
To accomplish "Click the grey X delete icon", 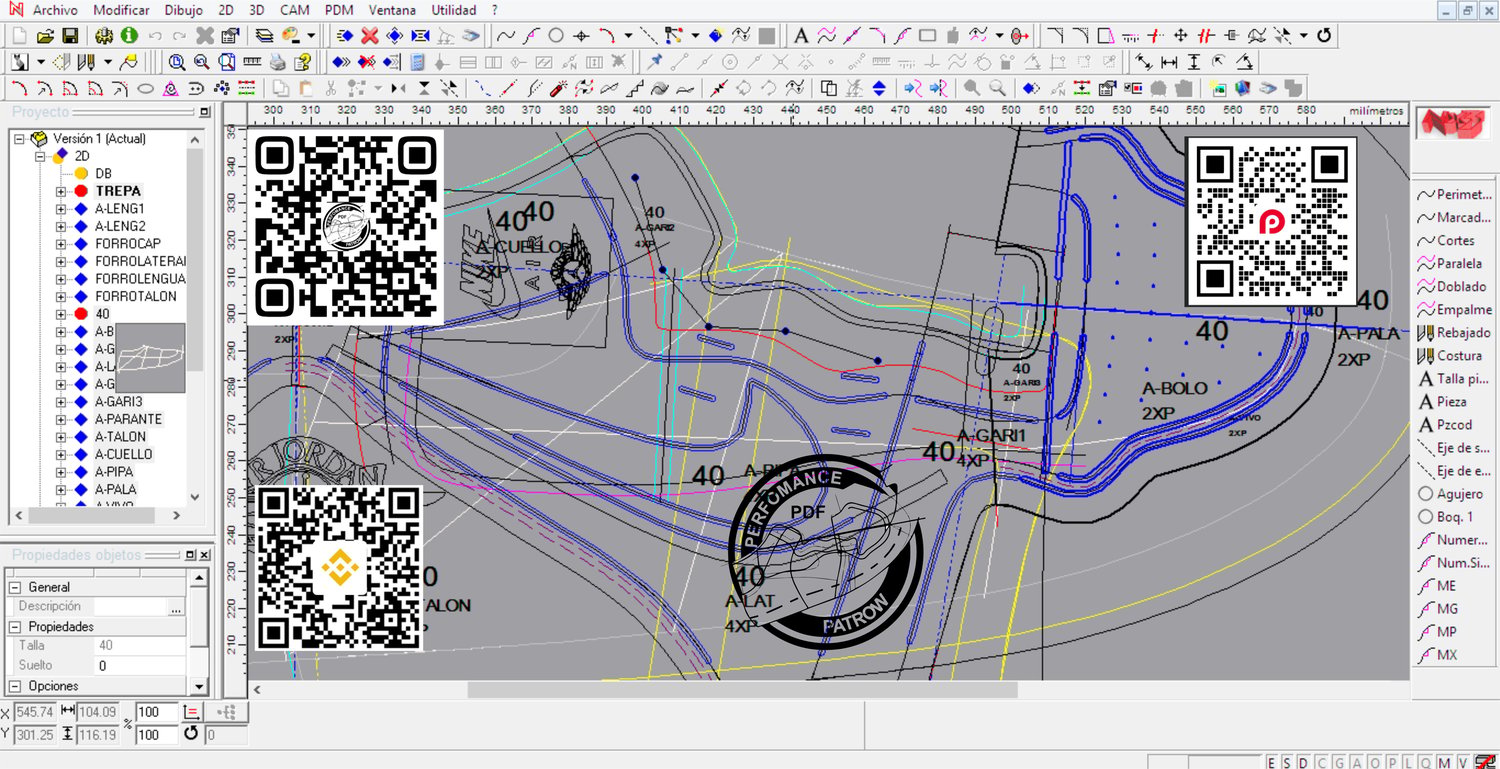I will pyautogui.click(x=205, y=36).
